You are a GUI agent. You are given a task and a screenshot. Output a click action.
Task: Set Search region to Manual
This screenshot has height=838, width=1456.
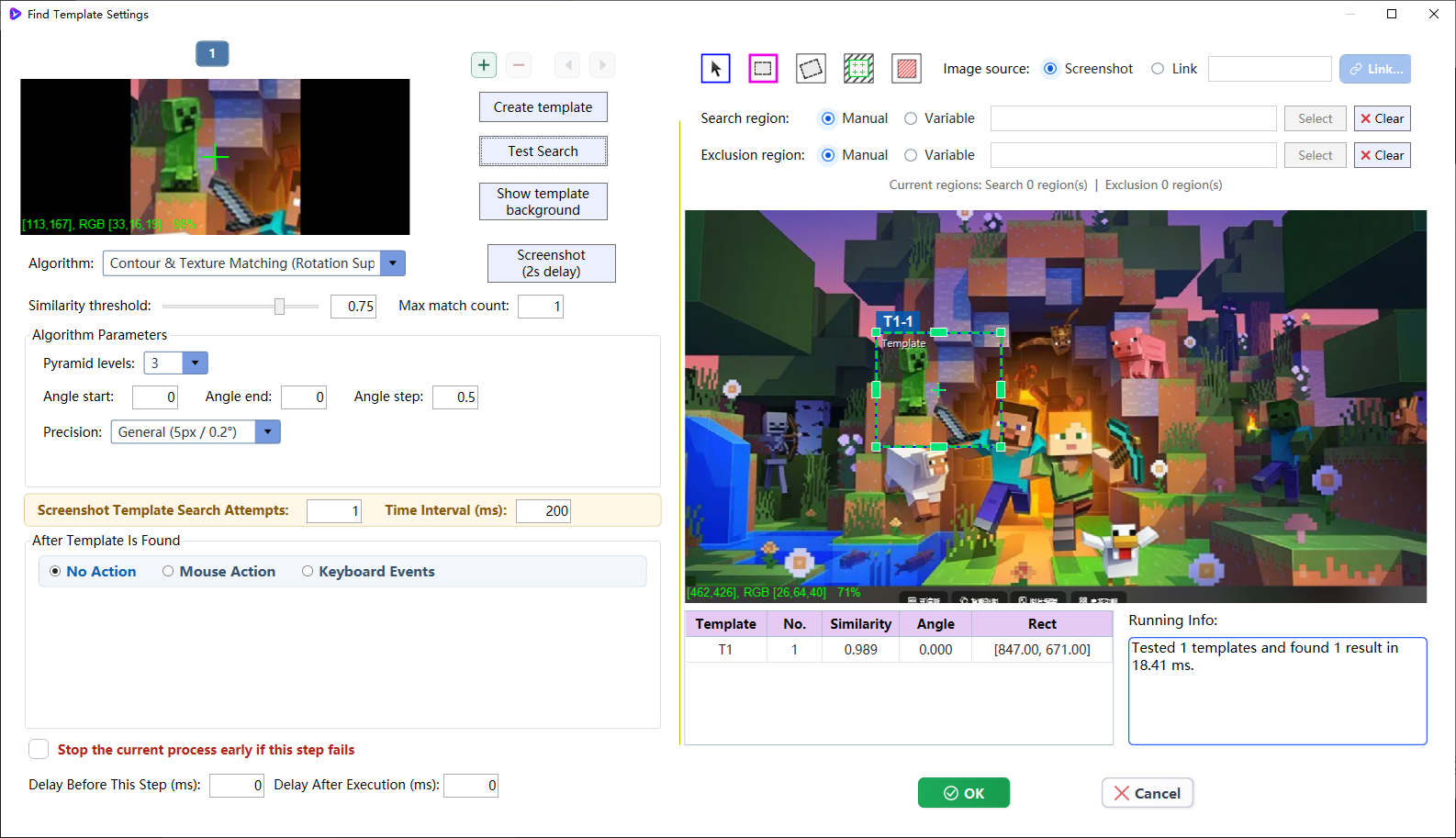point(828,118)
